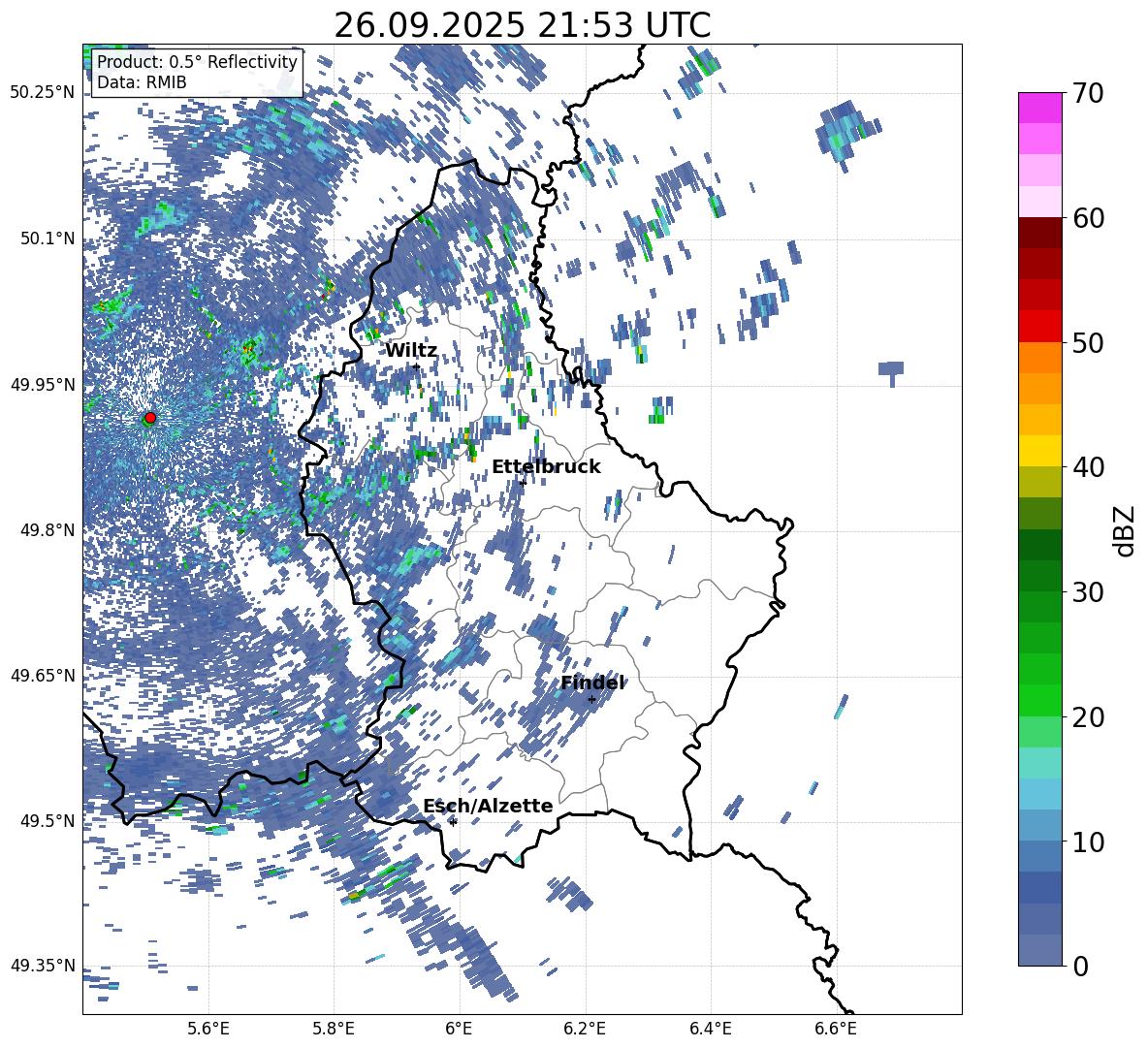The image size is (1148, 1048).
Task: Click the 6.4°E longitude label
Action: coord(710,1029)
